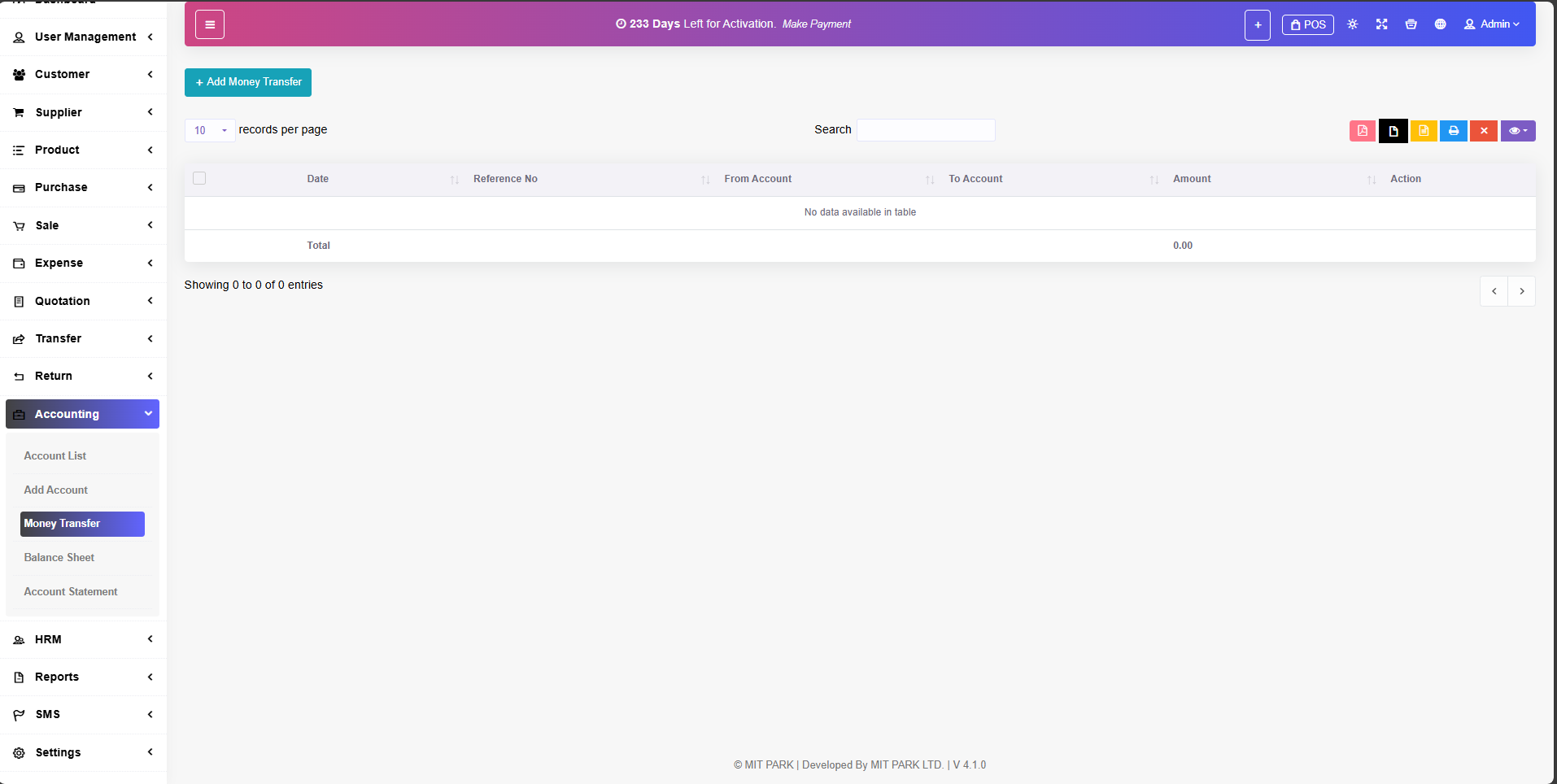Open Balance Sheet in Accounting submenu

click(59, 557)
